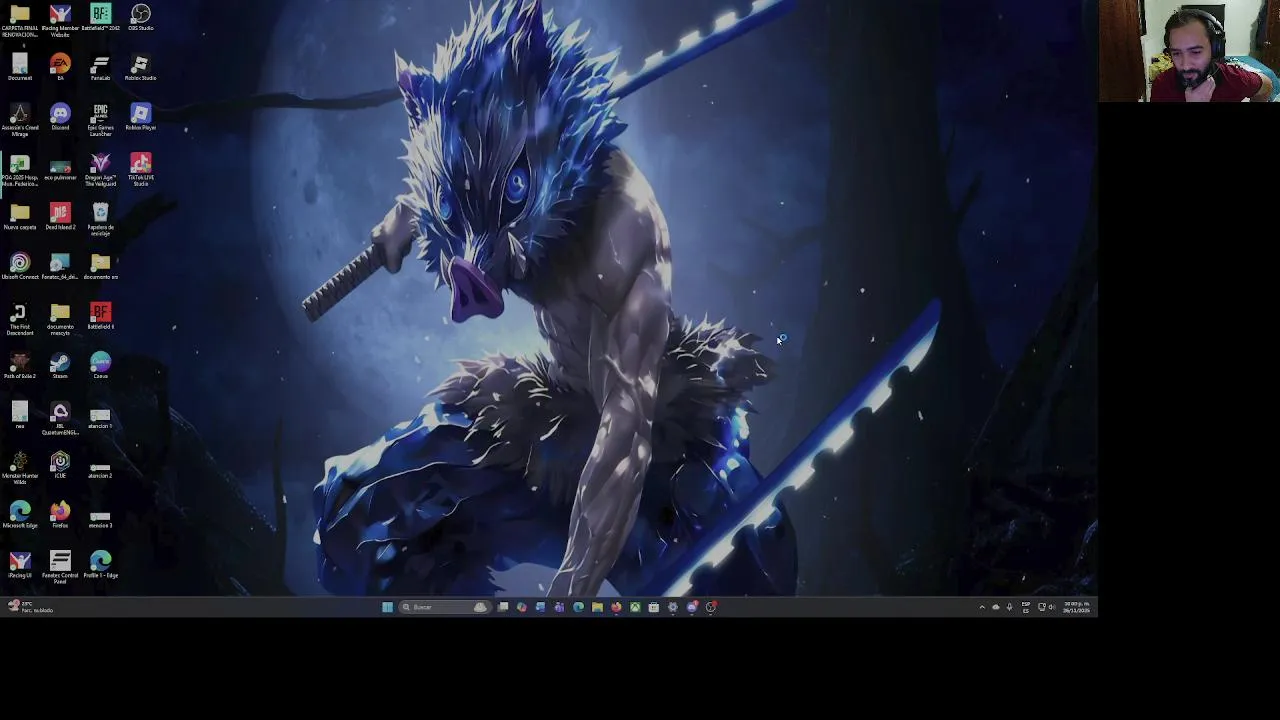This screenshot has height=720, width=1280.
Task: Open the iCUE desktop shortcut
Action: (x=60, y=466)
